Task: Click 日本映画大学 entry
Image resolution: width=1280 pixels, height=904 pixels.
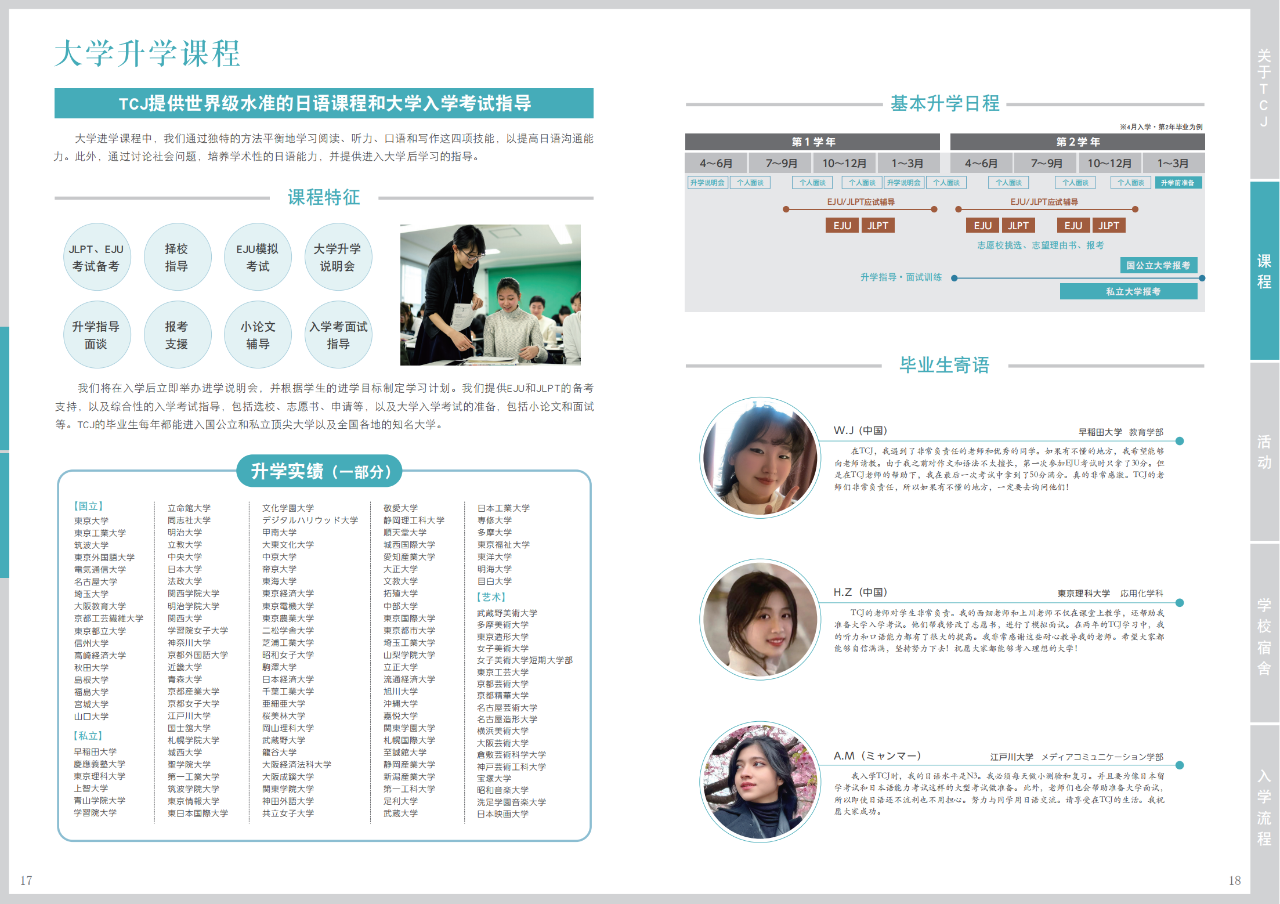Action: [x=503, y=814]
